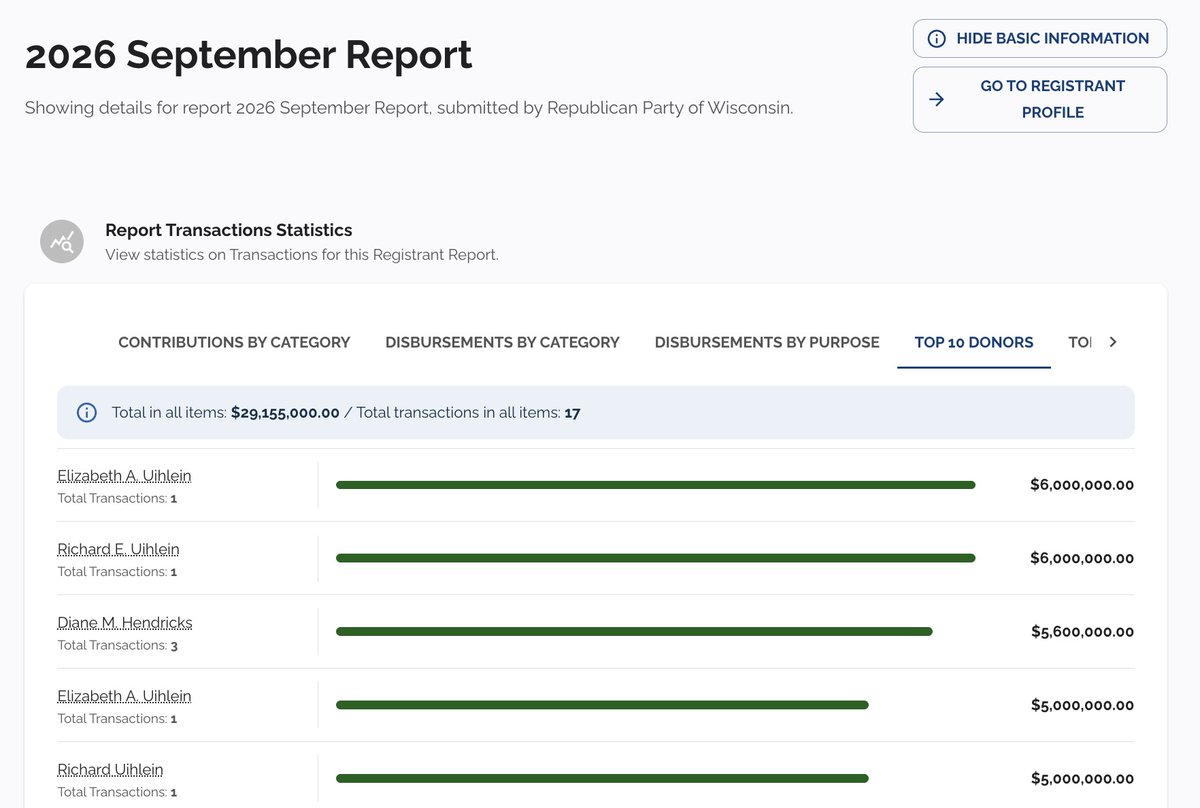Open the partially hidden tab after Top 10 Donors
This screenshot has height=808, width=1200.
click(1079, 342)
